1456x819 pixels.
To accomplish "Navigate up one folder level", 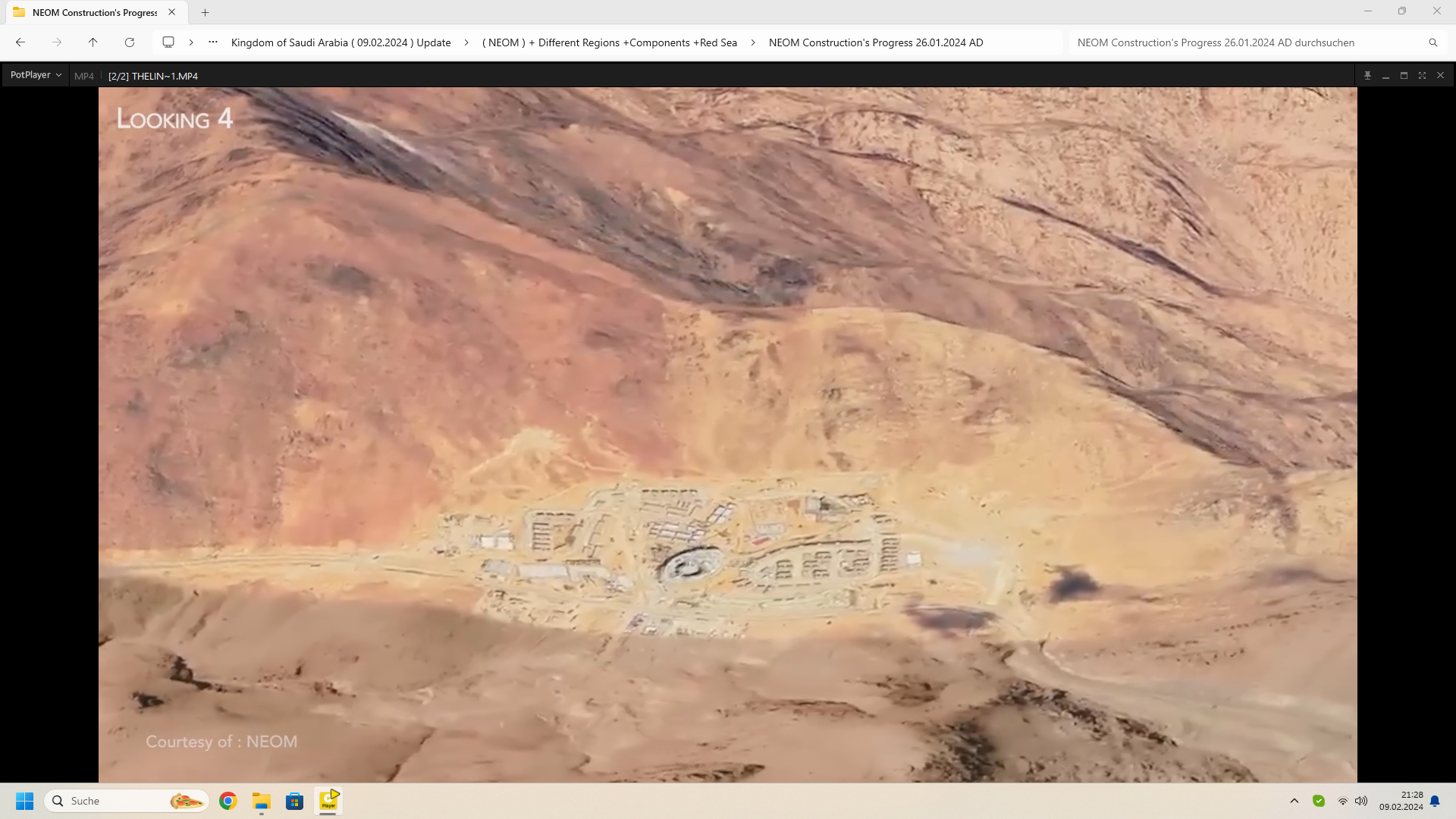I will 93,42.
